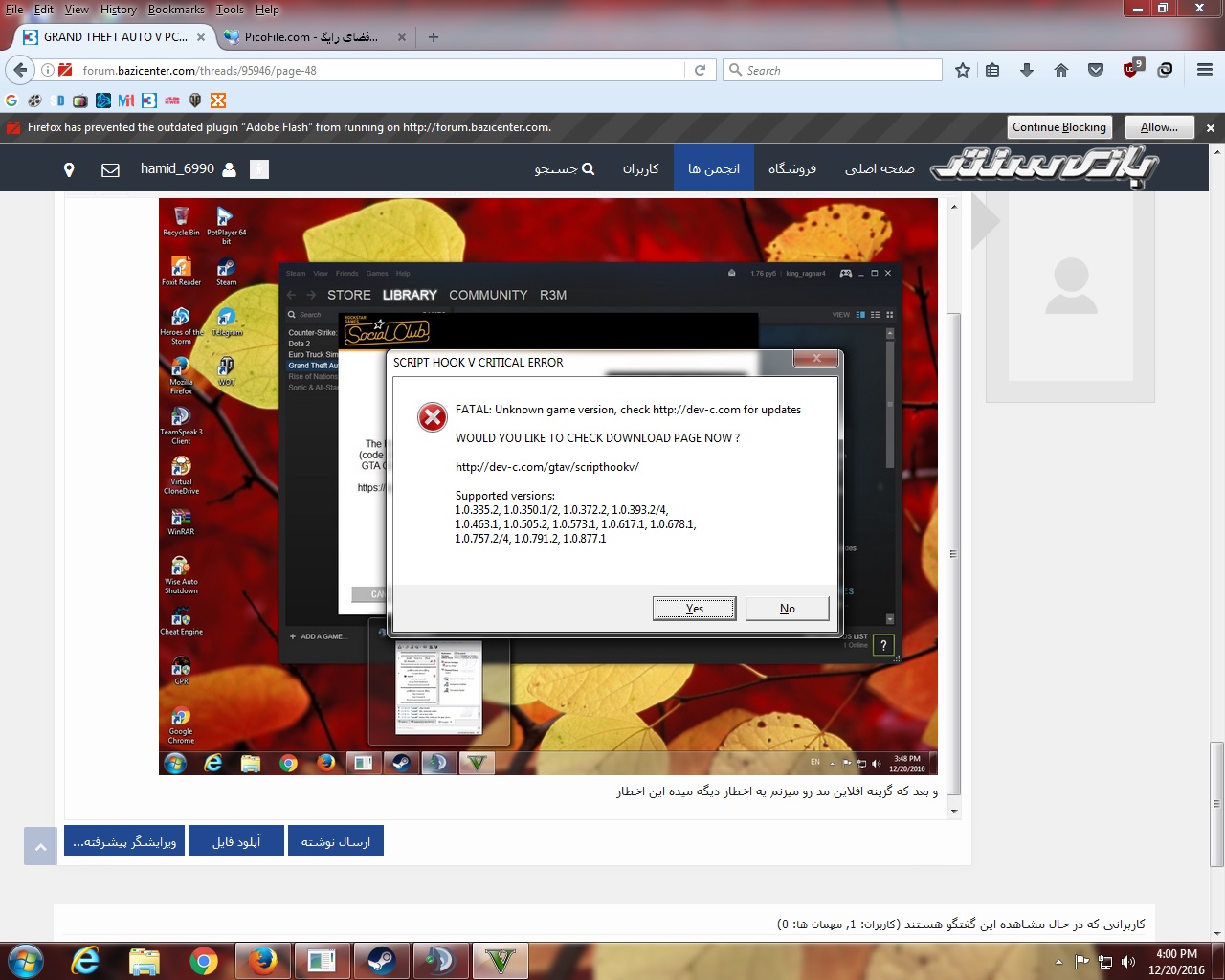This screenshot has width=1225, height=980.
Task: Open the جستجو search link in forum nav
Action: pyautogui.click(x=565, y=168)
